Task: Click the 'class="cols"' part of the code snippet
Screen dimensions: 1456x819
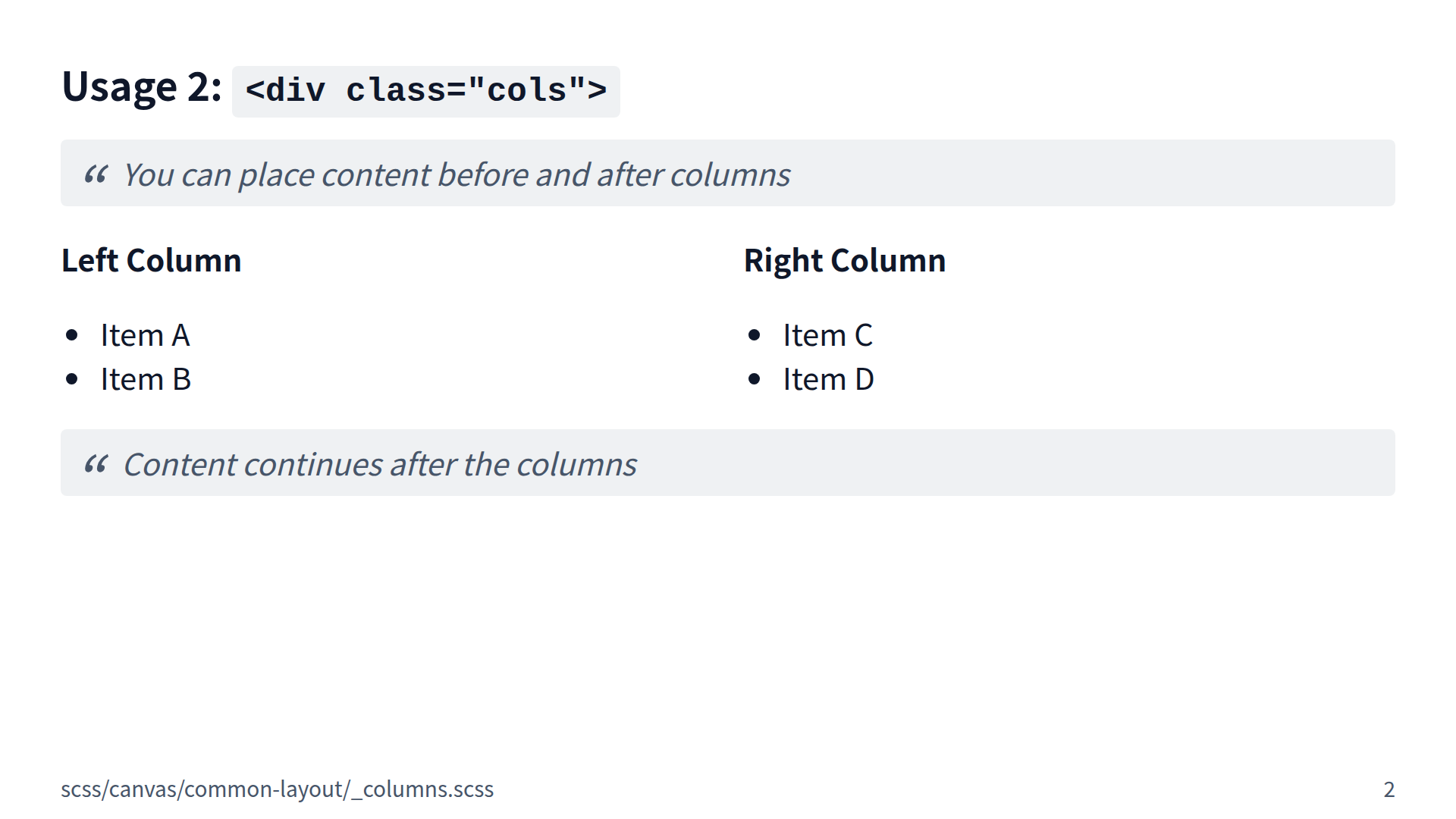Action: (466, 90)
